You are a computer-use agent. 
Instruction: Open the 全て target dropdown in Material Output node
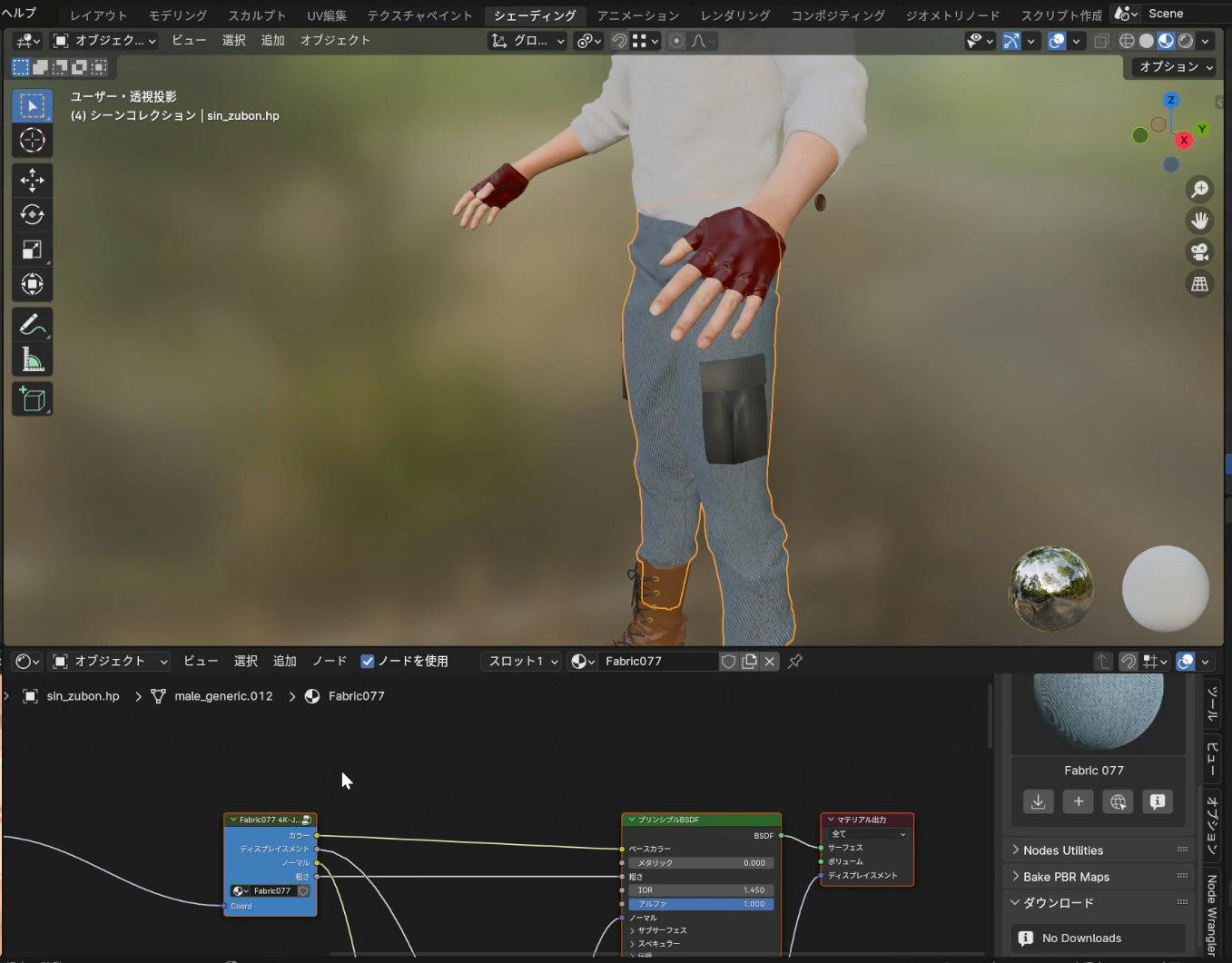point(868,834)
